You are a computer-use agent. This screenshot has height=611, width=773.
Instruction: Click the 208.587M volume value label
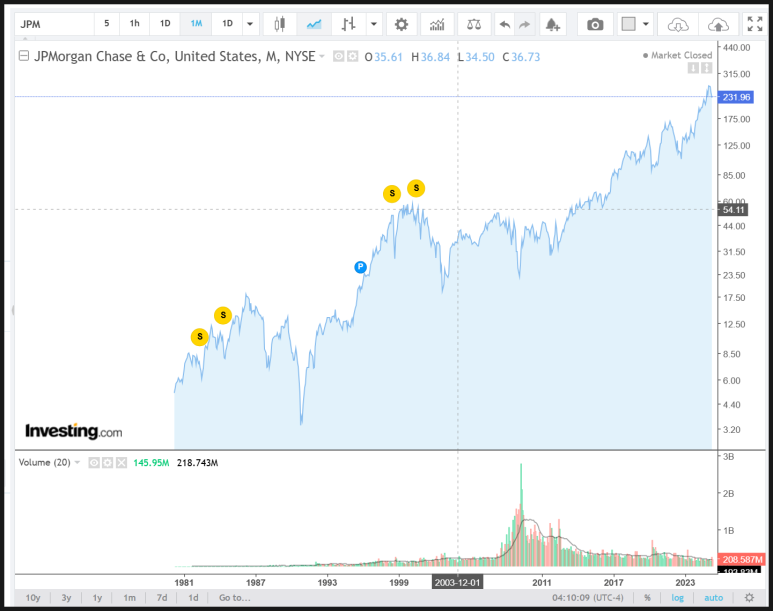pos(742,560)
